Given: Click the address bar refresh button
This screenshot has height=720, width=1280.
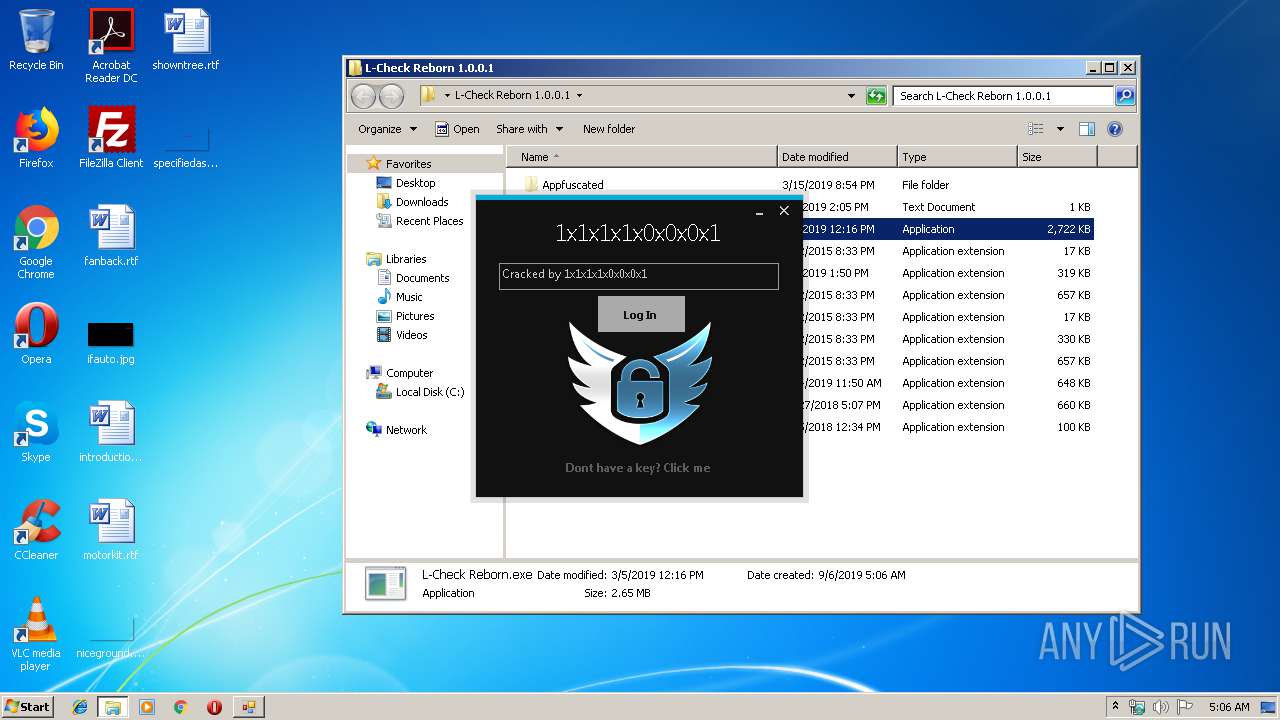Looking at the screenshot, I should click(x=876, y=96).
